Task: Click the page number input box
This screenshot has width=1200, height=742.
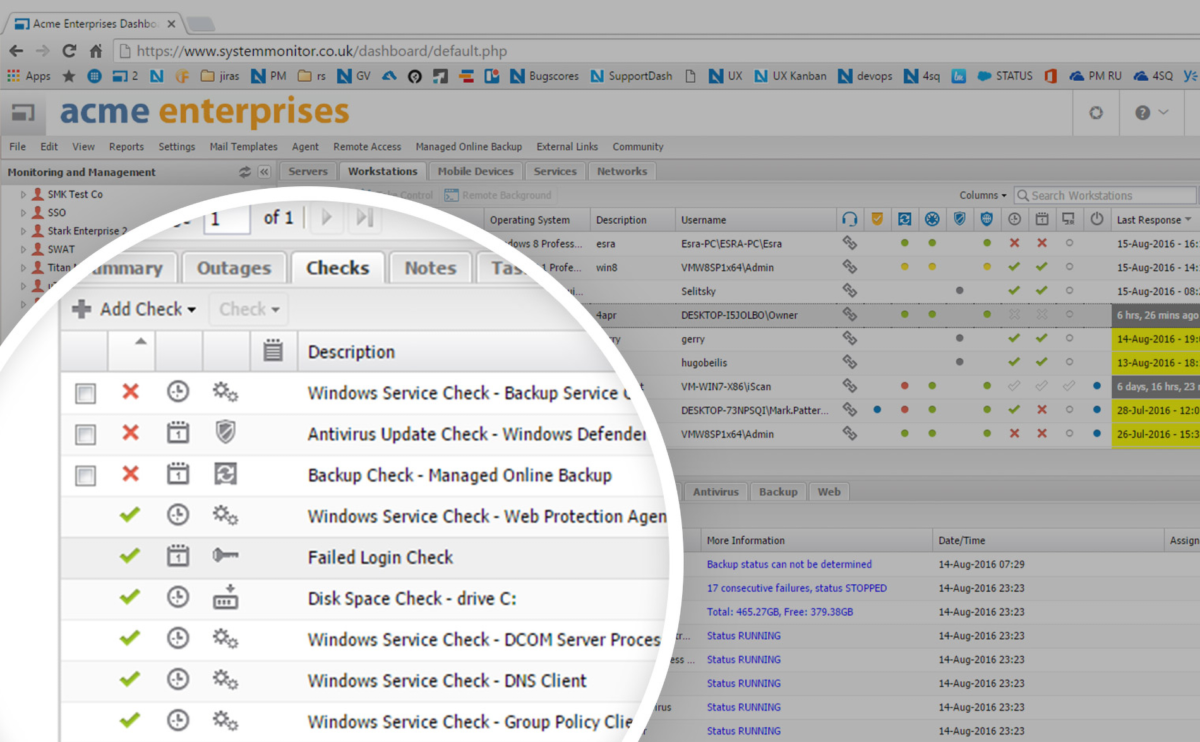Action: [x=226, y=217]
